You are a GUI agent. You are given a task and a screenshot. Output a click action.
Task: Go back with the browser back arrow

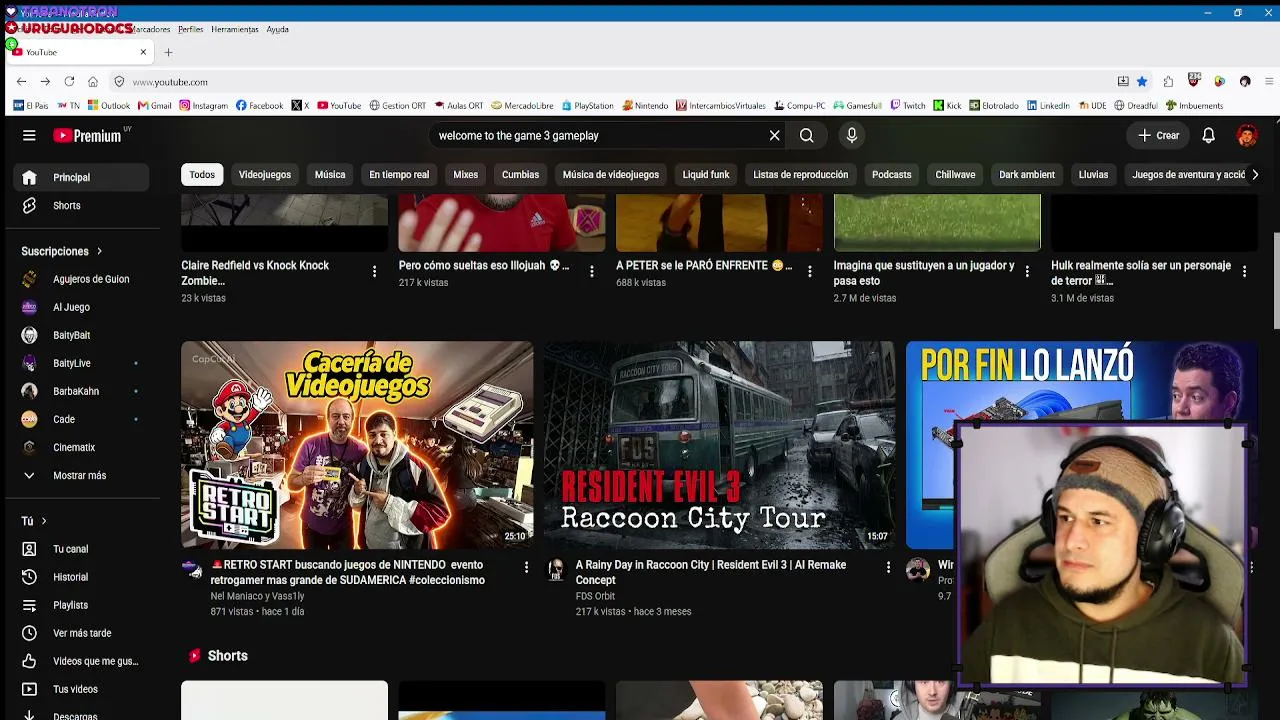(21, 81)
